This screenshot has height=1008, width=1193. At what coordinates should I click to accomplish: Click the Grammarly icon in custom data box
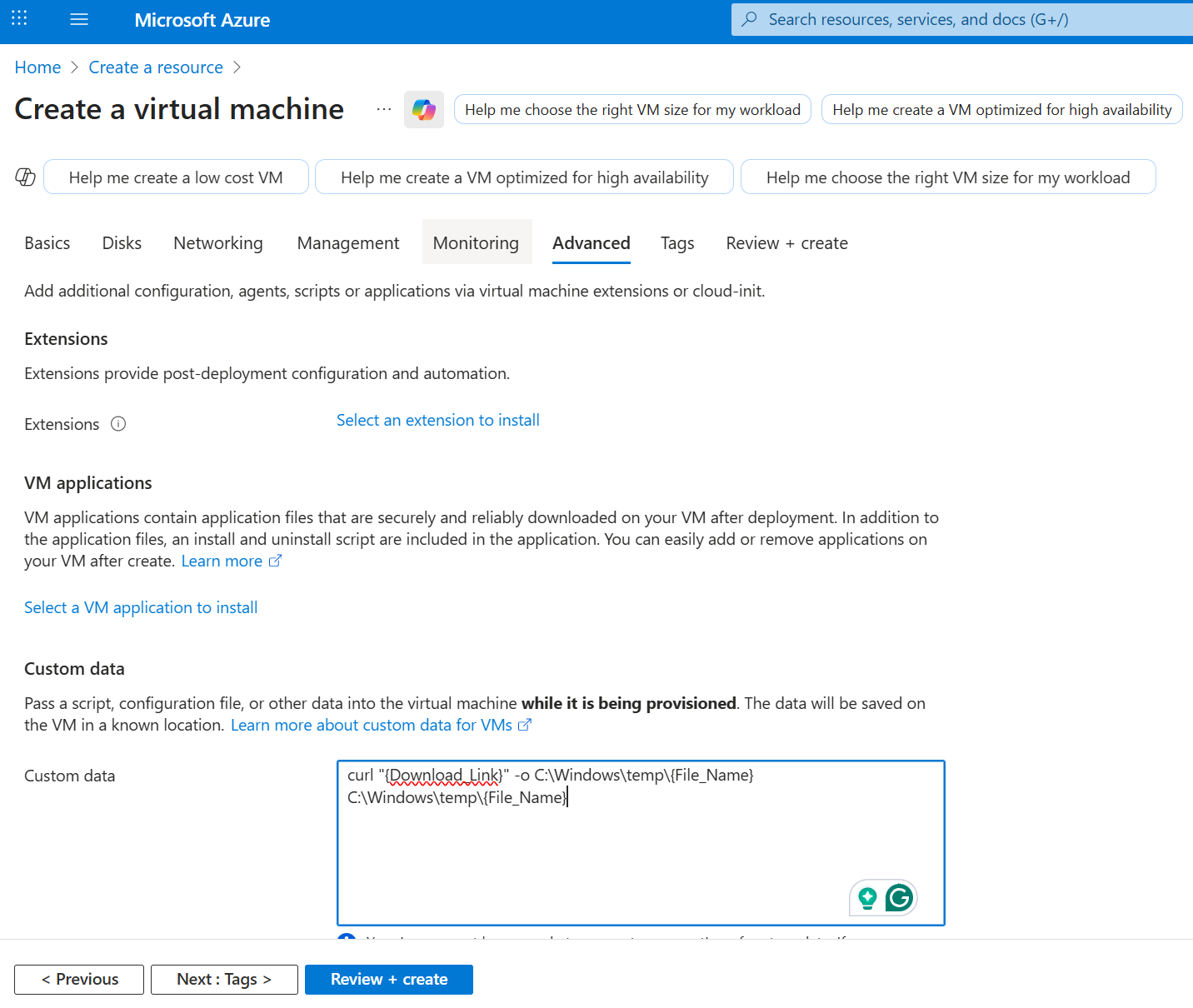(900, 898)
